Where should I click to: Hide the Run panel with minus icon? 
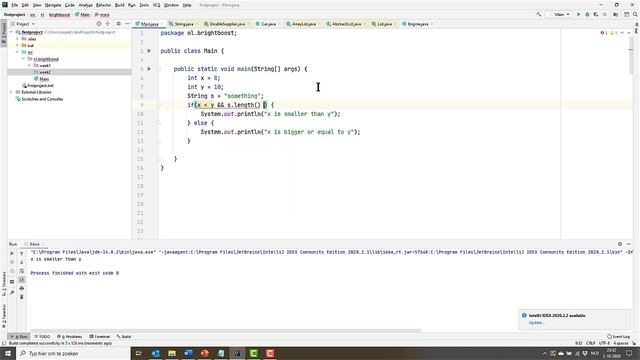pyautogui.click(x=629, y=244)
